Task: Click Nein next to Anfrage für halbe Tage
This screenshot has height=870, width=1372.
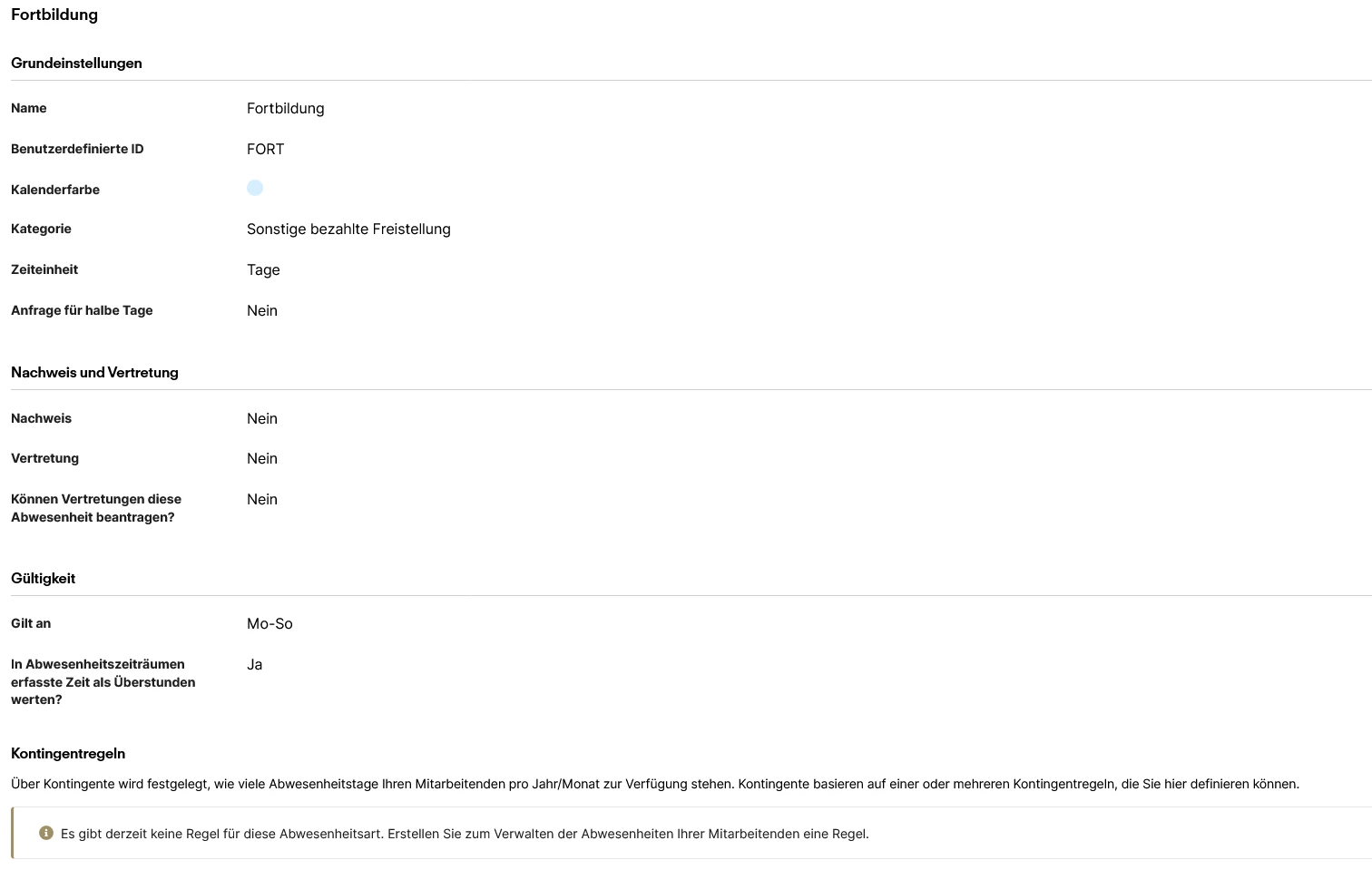Action: click(262, 310)
